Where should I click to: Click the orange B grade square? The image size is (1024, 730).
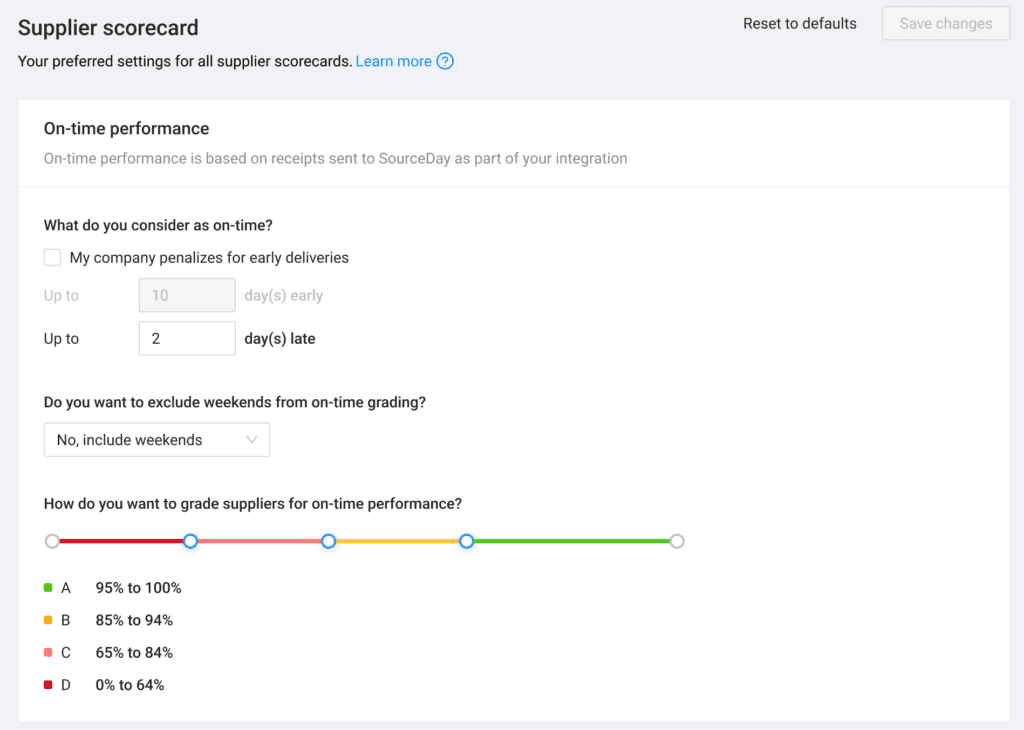tap(47, 620)
